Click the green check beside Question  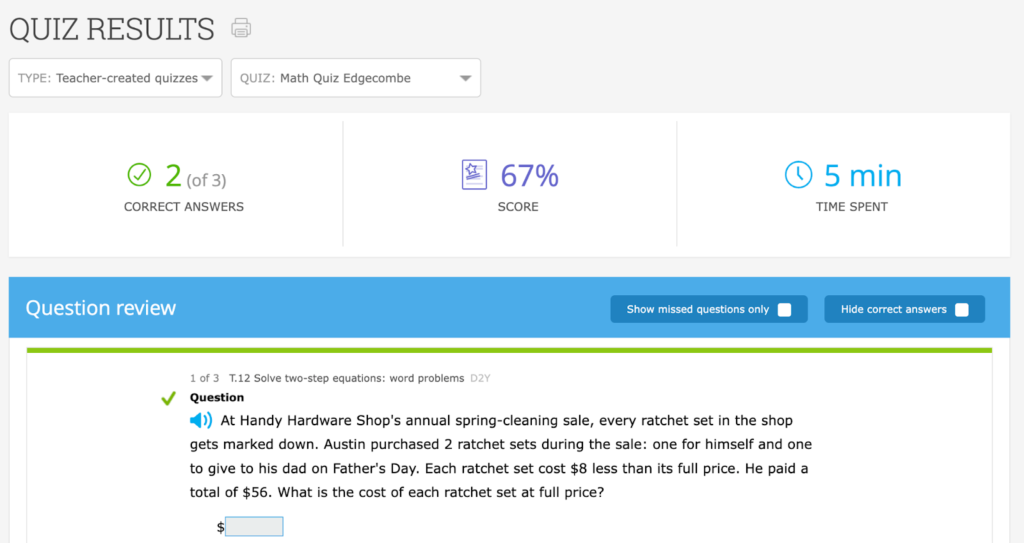click(168, 398)
